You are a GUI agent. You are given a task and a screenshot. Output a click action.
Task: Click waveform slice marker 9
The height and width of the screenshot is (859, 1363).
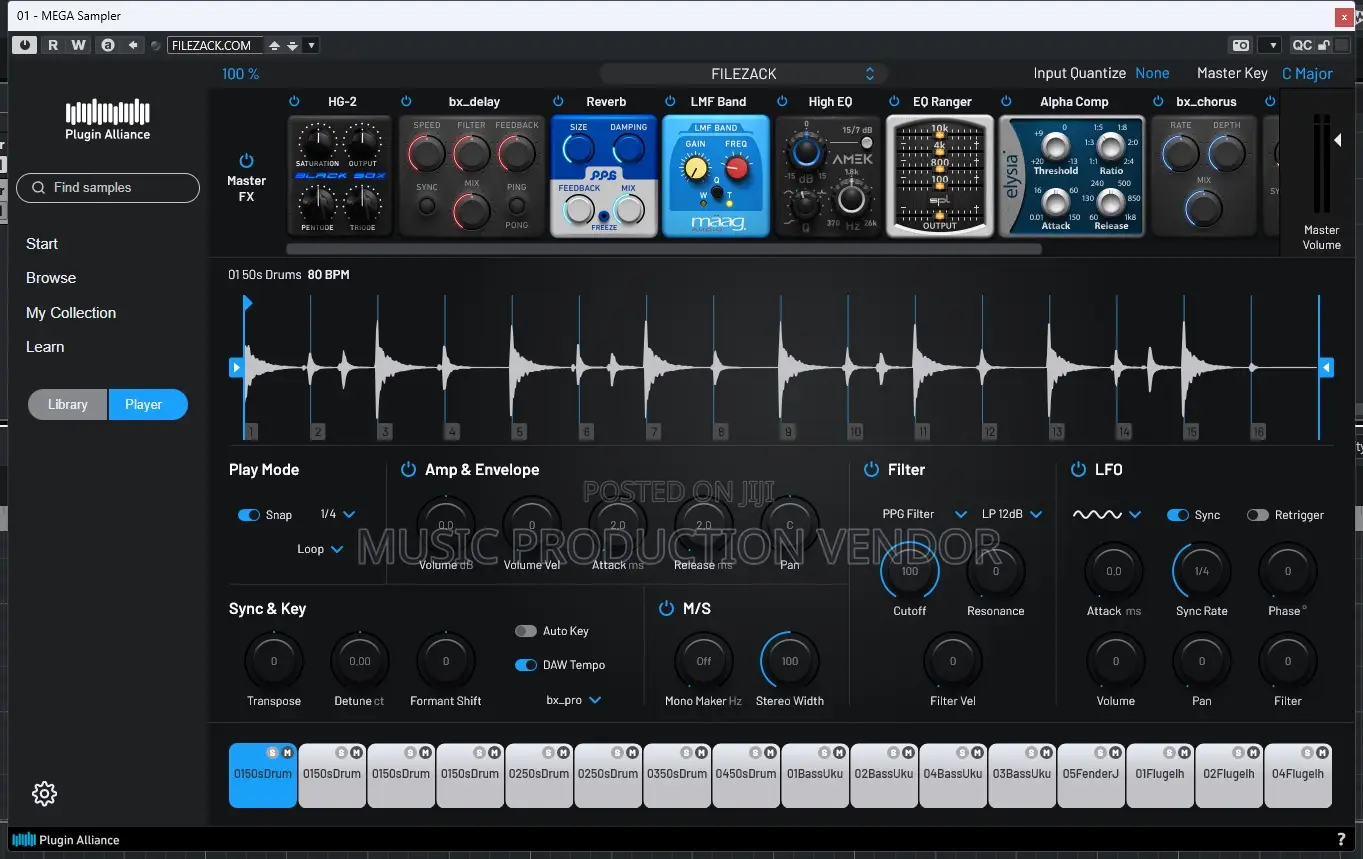[788, 432]
